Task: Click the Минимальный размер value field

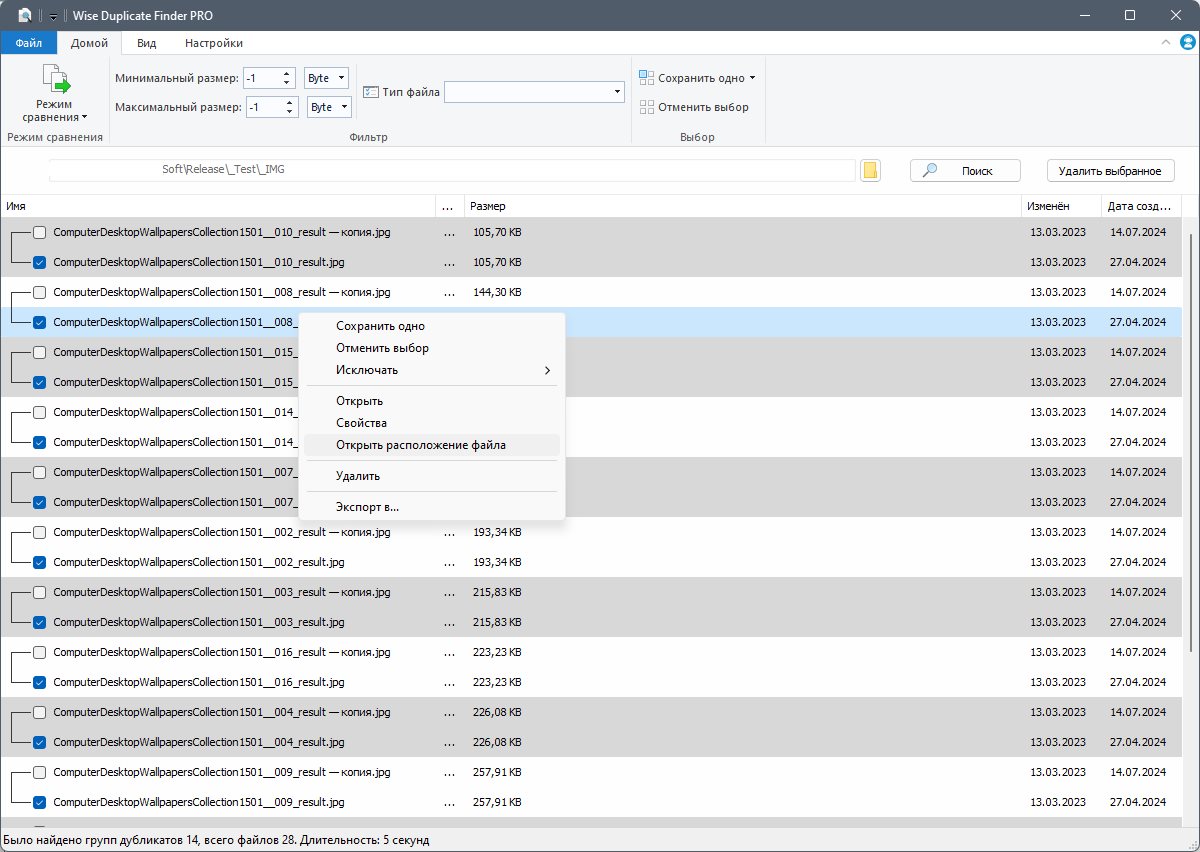Action: click(x=262, y=78)
